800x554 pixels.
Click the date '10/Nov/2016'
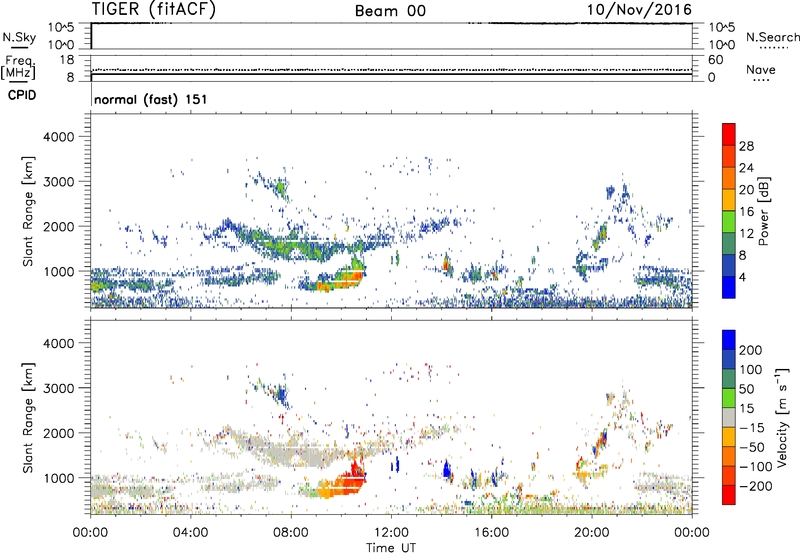tap(639, 10)
